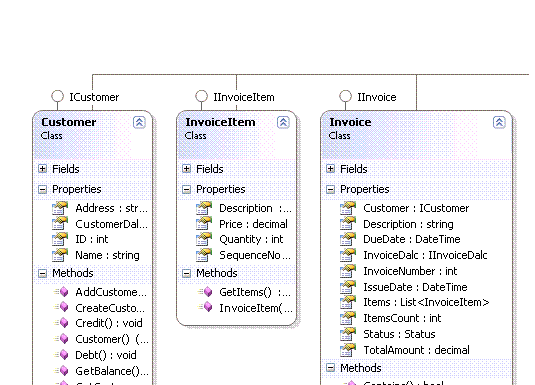The height and width of the screenshot is (385, 535).
Task: Collapse the InvoiceItem class box with chevron
Action: (283, 122)
